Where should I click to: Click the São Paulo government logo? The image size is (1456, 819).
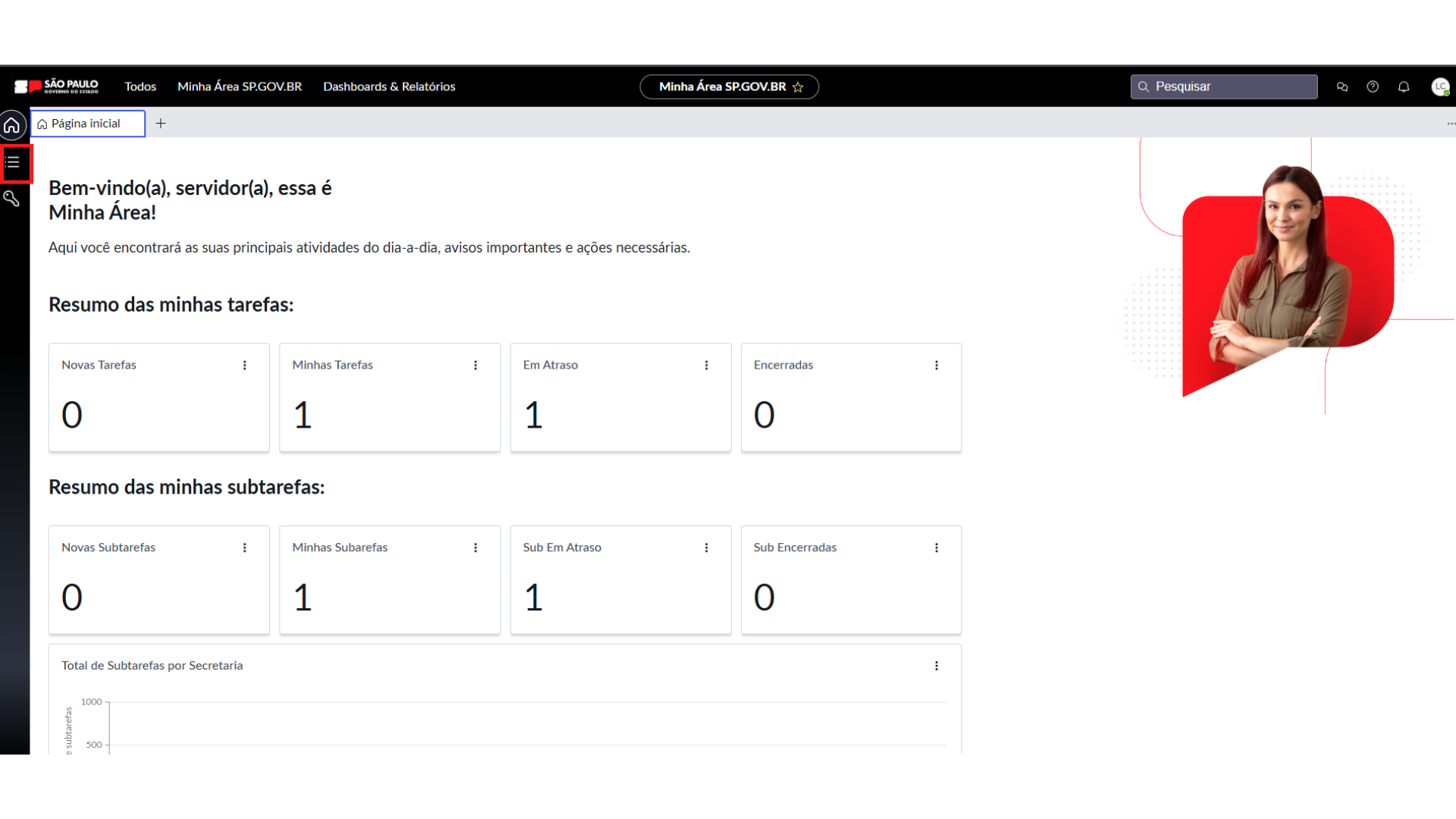pyautogui.click(x=57, y=86)
